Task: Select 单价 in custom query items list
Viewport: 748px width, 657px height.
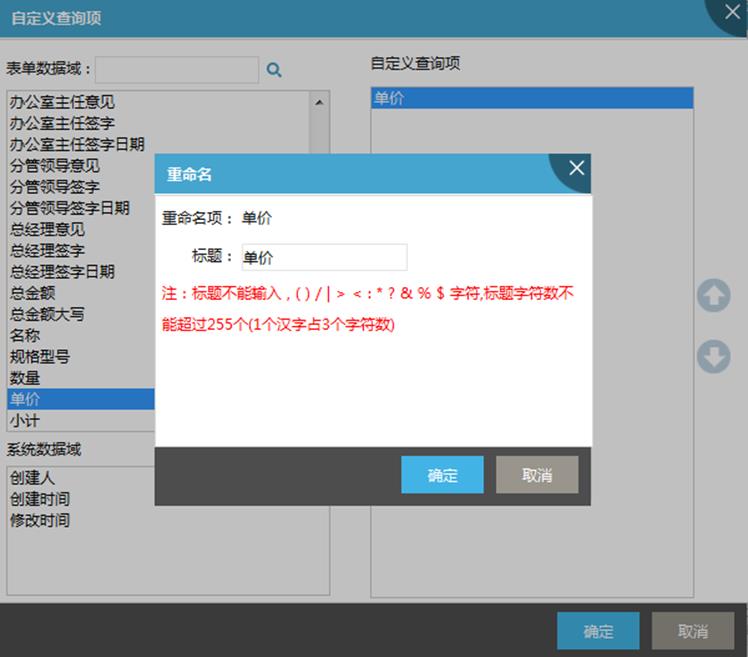Action: tap(531, 98)
